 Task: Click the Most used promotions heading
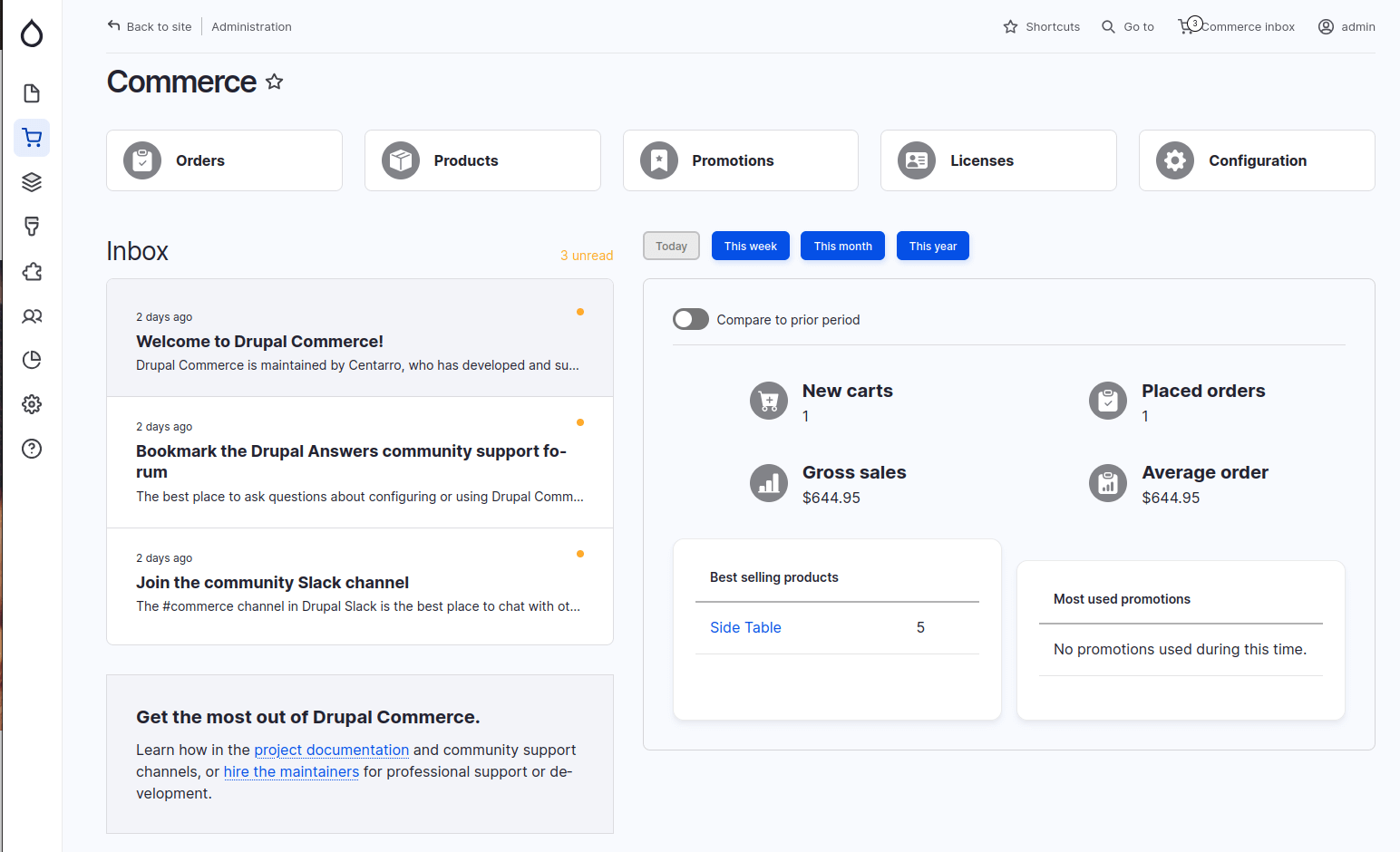(1122, 599)
